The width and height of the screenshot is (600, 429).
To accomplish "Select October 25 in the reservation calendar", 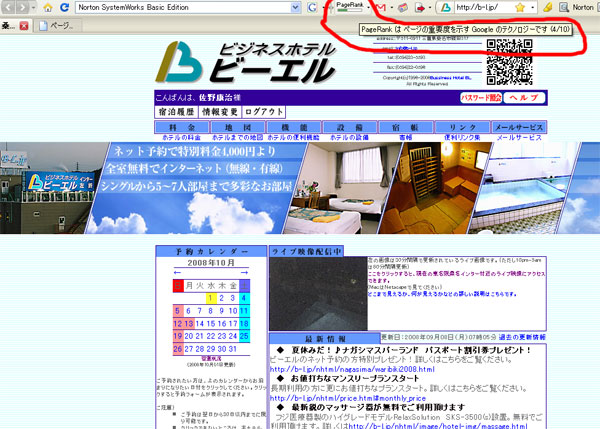I will coord(244,336).
